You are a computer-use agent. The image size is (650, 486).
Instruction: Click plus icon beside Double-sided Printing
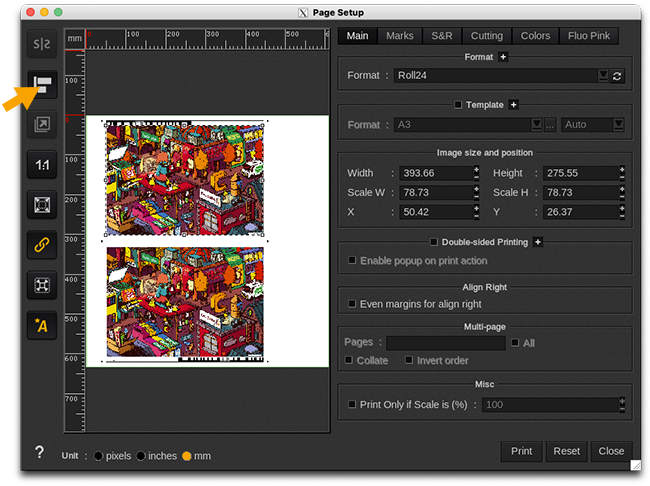click(538, 242)
